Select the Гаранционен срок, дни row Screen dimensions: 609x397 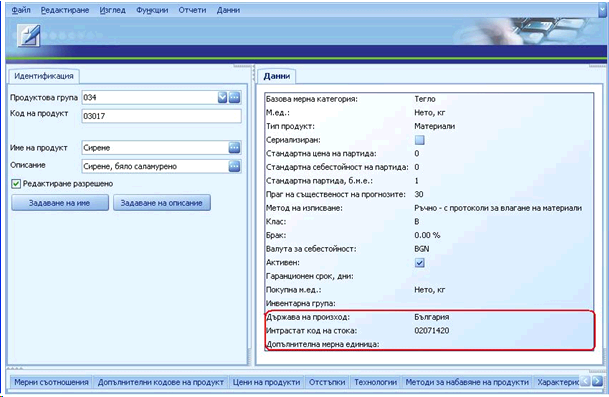(x=429, y=276)
